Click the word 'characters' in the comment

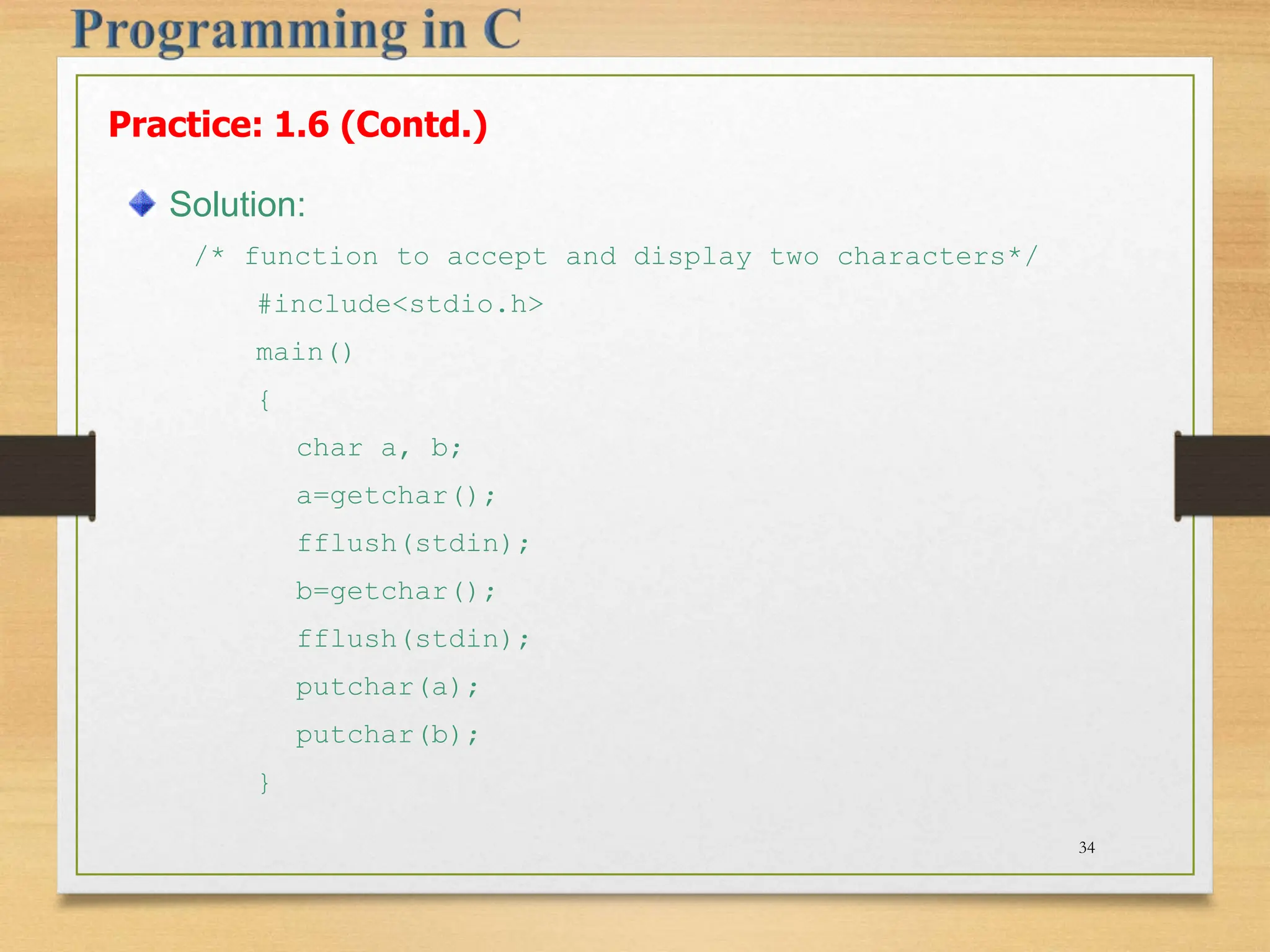point(921,256)
